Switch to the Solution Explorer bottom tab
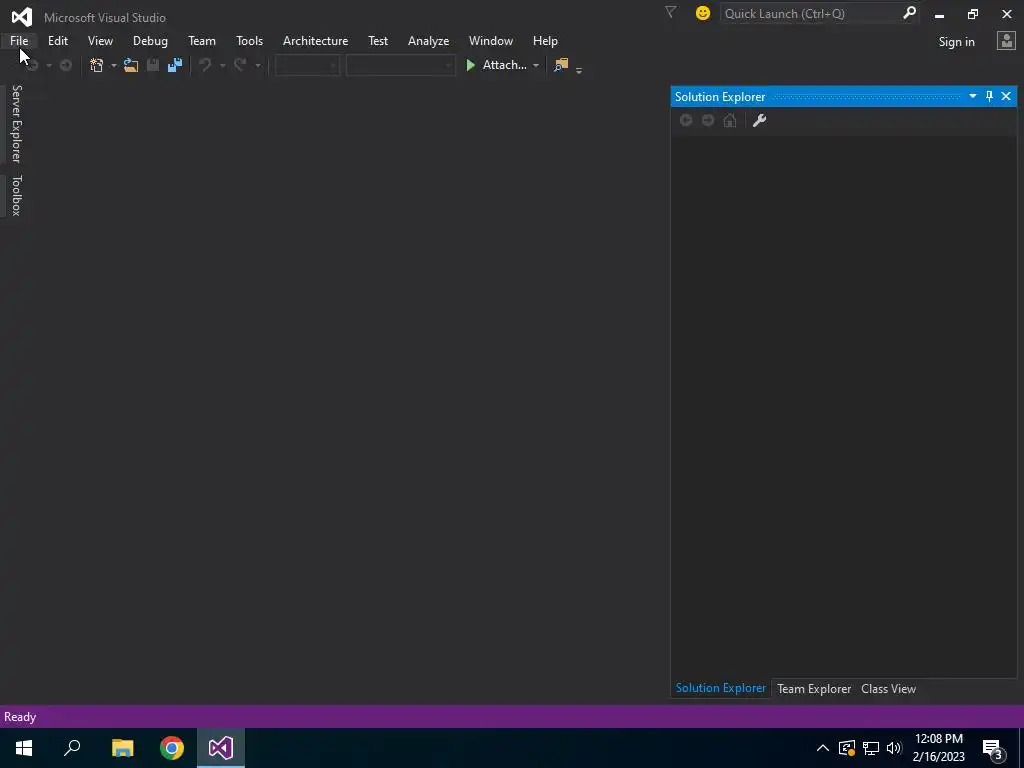The image size is (1024, 768). pos(721,688)
